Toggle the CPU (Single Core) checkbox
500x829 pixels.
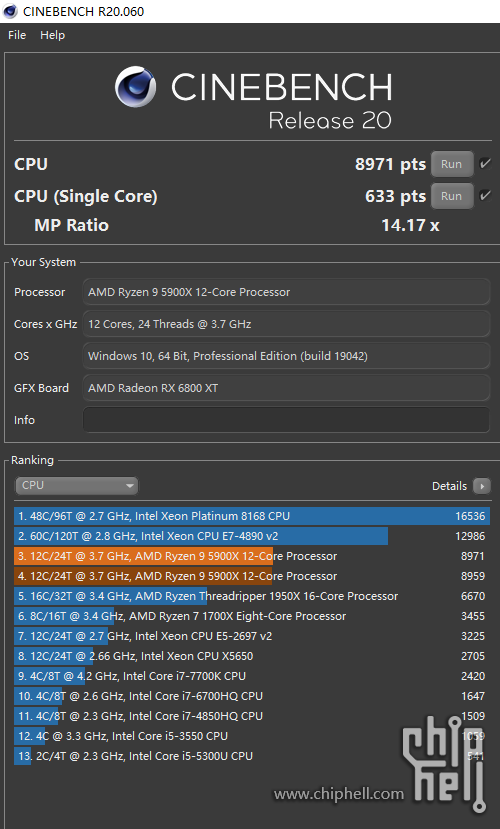coord(485,196)
